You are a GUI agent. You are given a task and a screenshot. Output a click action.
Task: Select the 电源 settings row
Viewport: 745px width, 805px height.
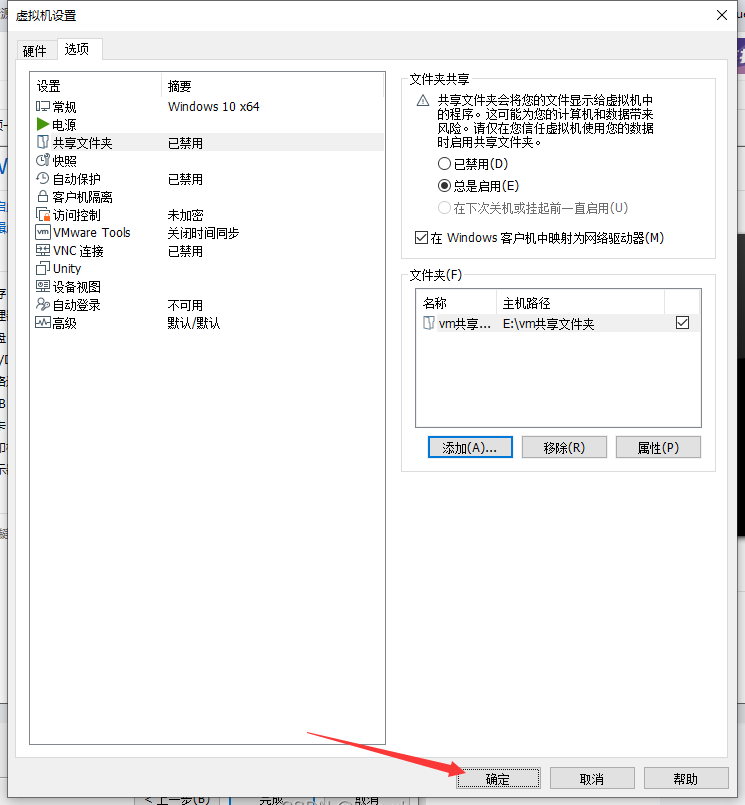coord(209,124)
